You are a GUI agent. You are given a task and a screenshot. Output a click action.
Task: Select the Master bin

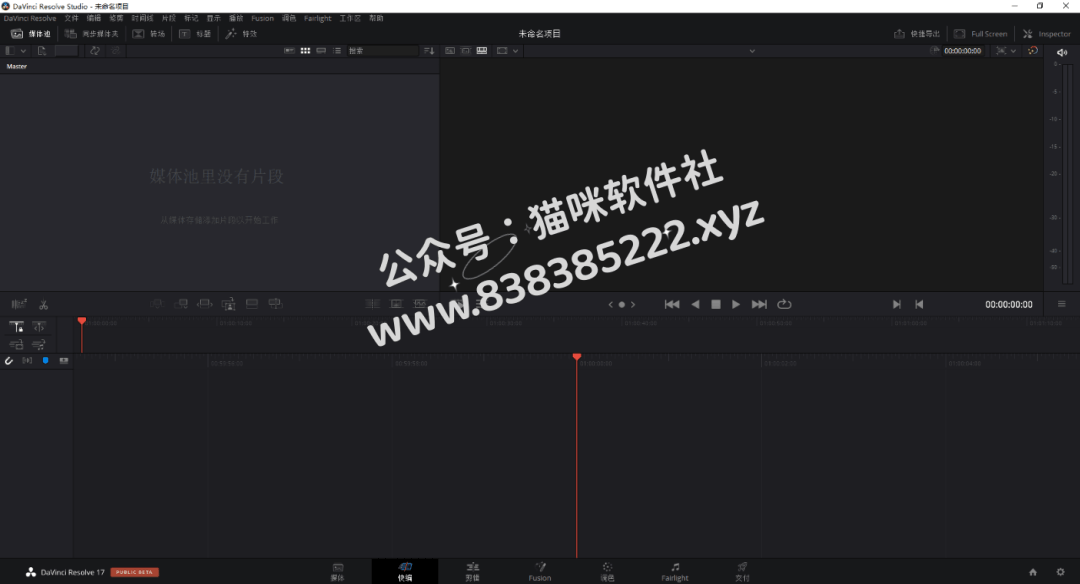(17, 67)
